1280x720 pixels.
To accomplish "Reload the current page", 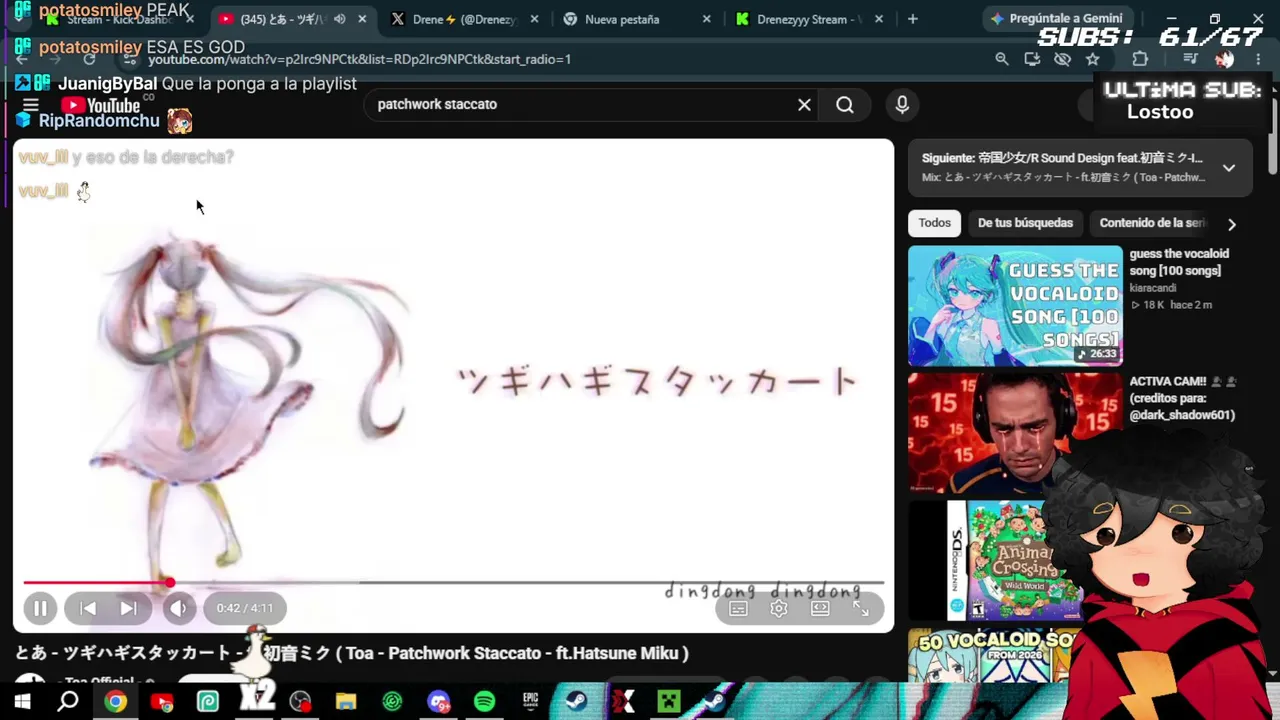I will point(90,59).
